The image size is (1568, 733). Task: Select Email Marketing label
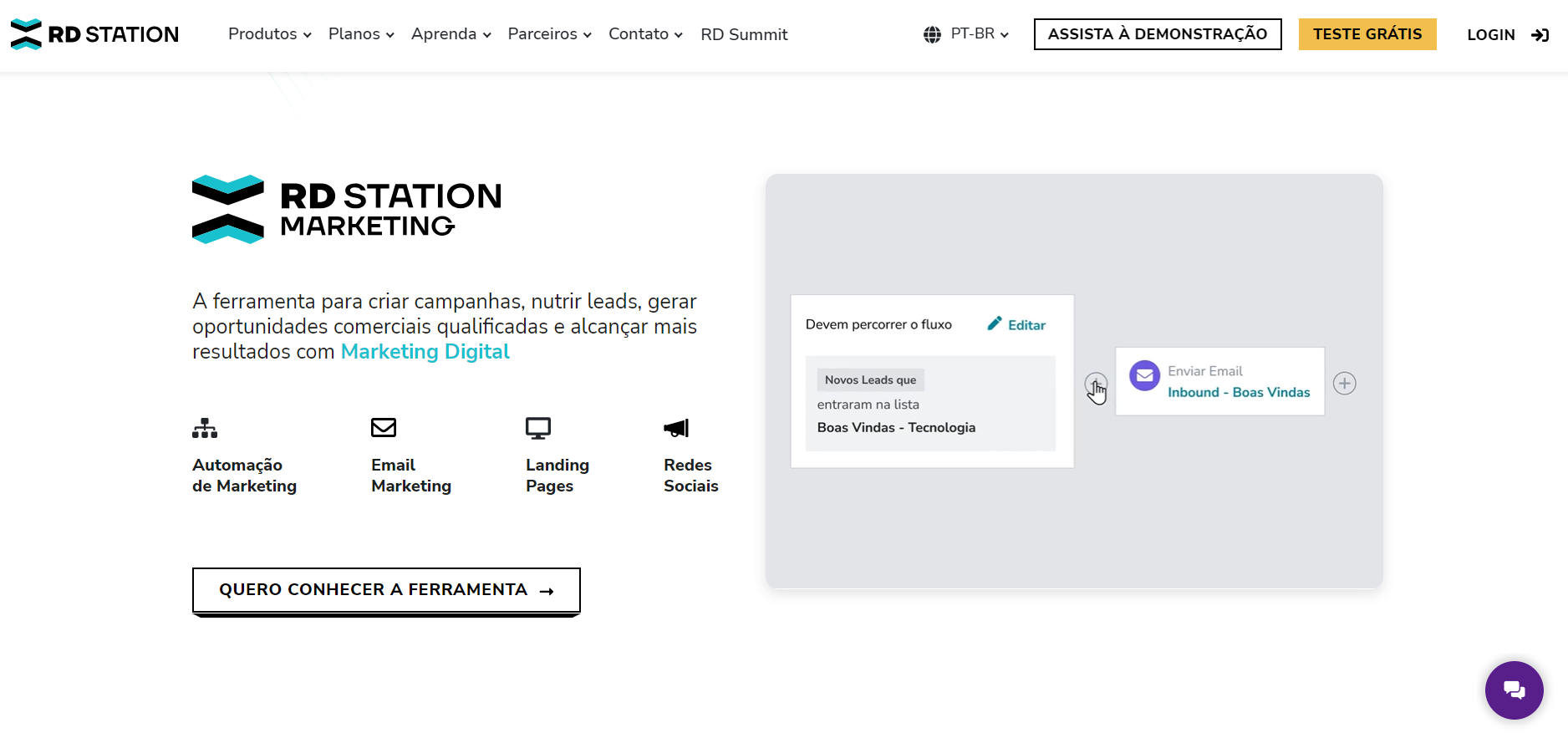[x=411, y=476]
